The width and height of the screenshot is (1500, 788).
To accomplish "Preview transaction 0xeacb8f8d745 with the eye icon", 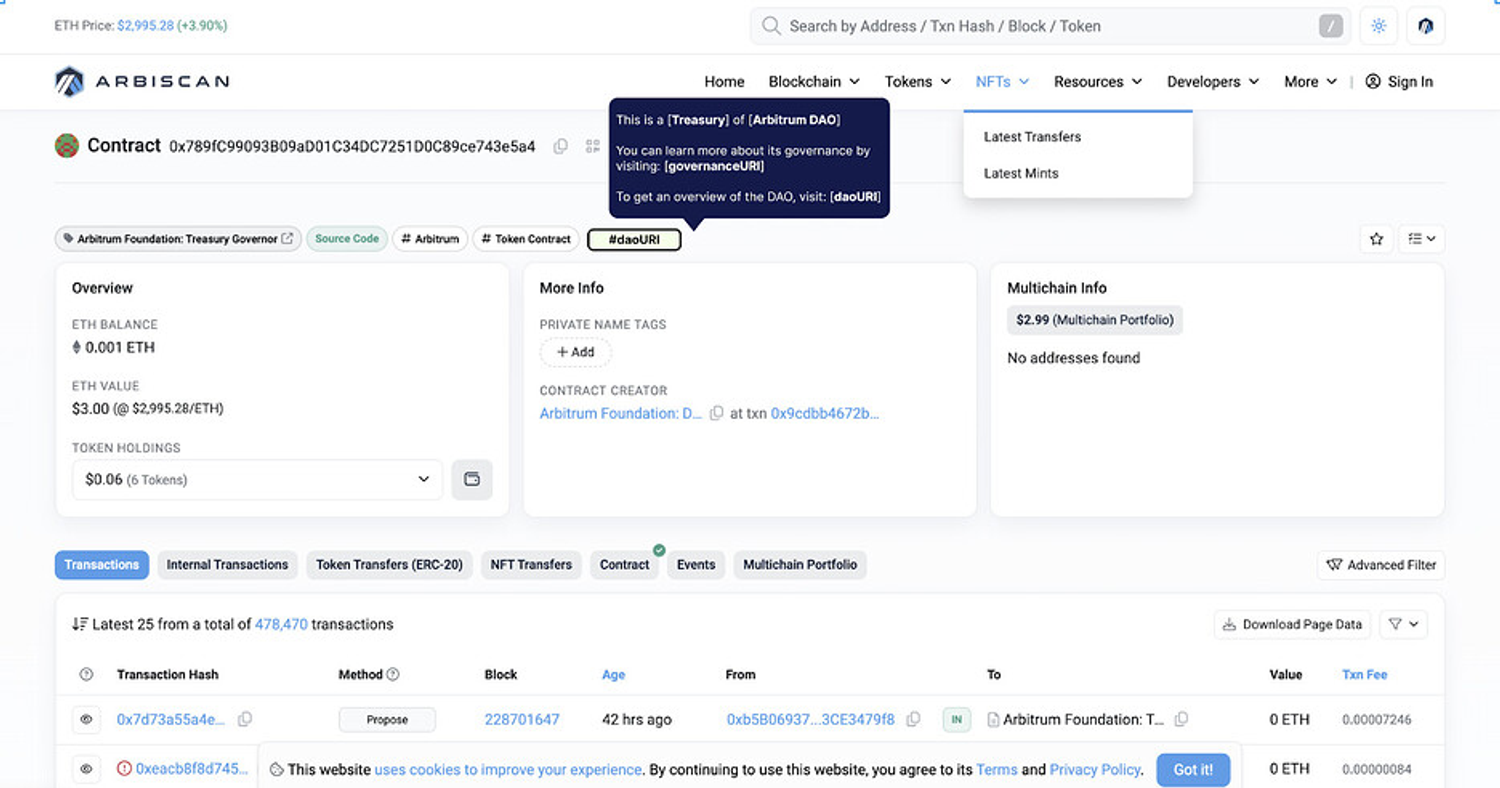I will pos(86,769).
